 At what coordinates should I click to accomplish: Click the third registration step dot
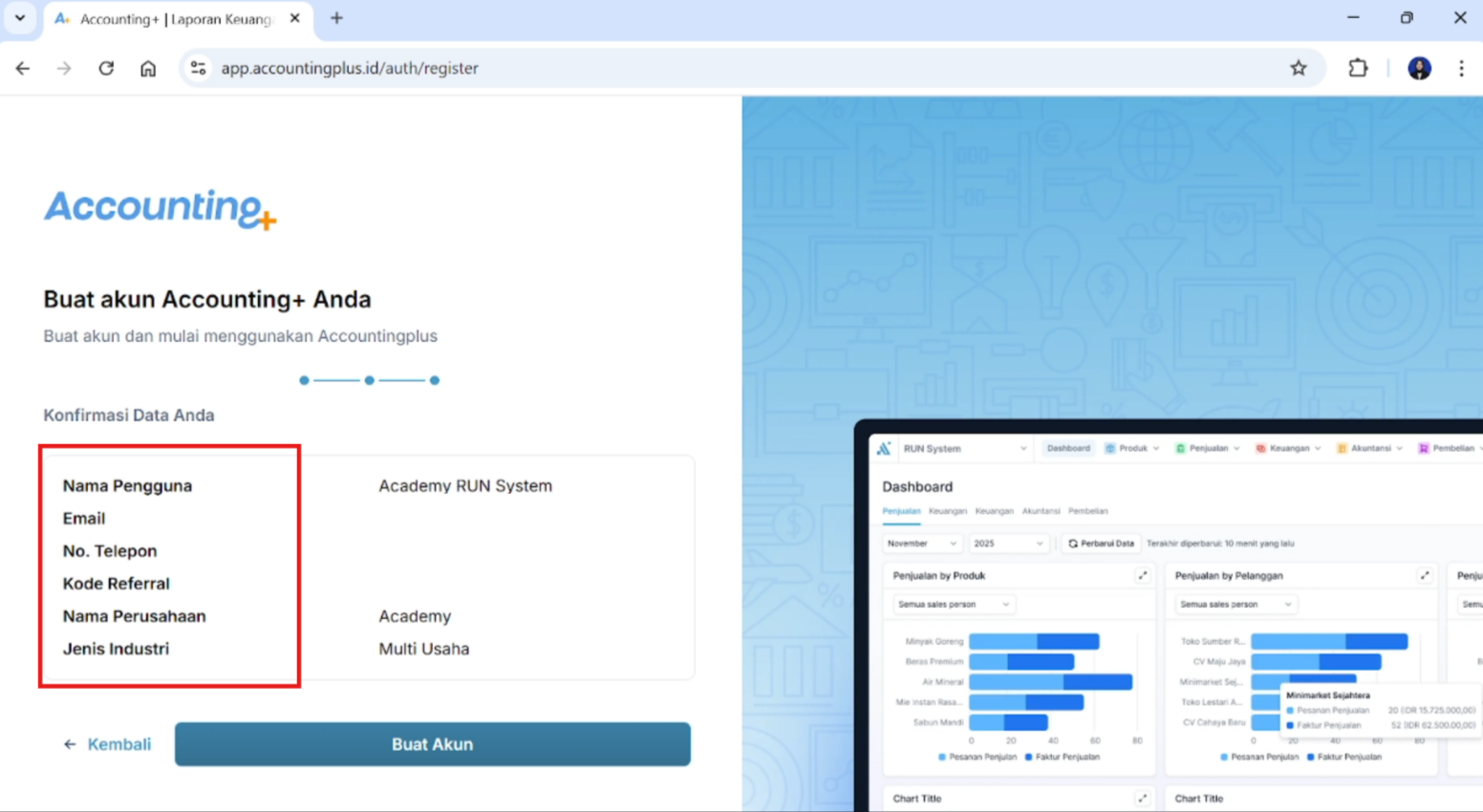pos(435,380)
